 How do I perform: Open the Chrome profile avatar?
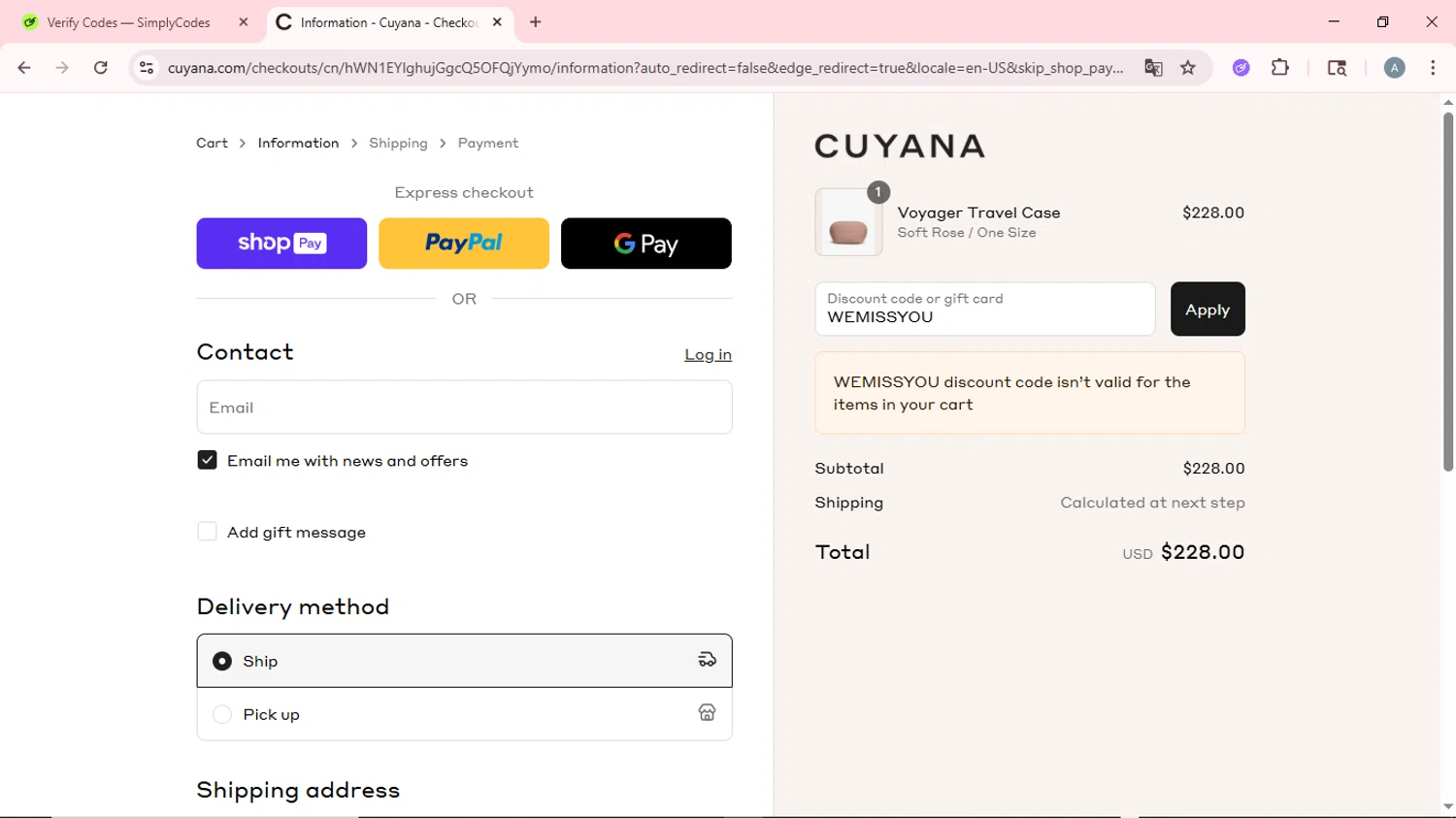(x=1395, y=68)
